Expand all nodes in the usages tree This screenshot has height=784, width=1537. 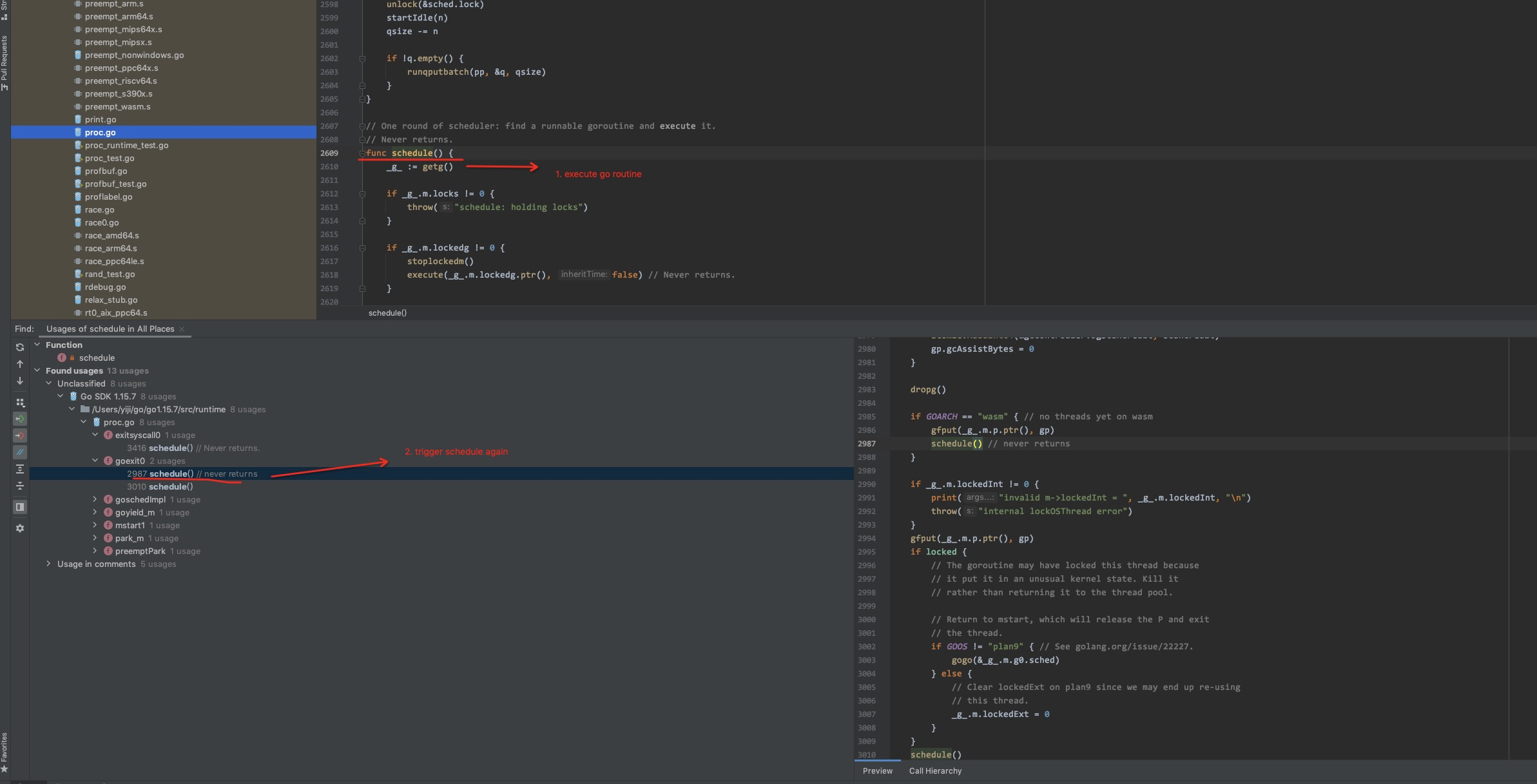[20, 470]
